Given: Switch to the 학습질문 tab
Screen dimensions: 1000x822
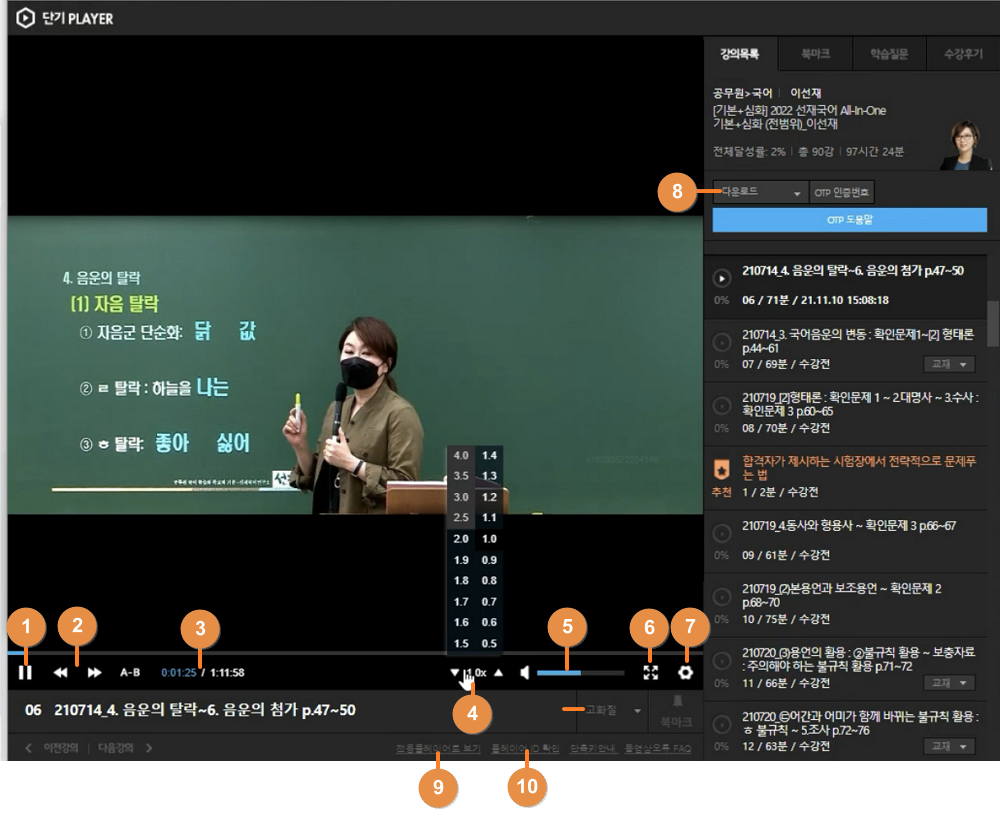Looking at the screenshot, I should click(889, 53).
